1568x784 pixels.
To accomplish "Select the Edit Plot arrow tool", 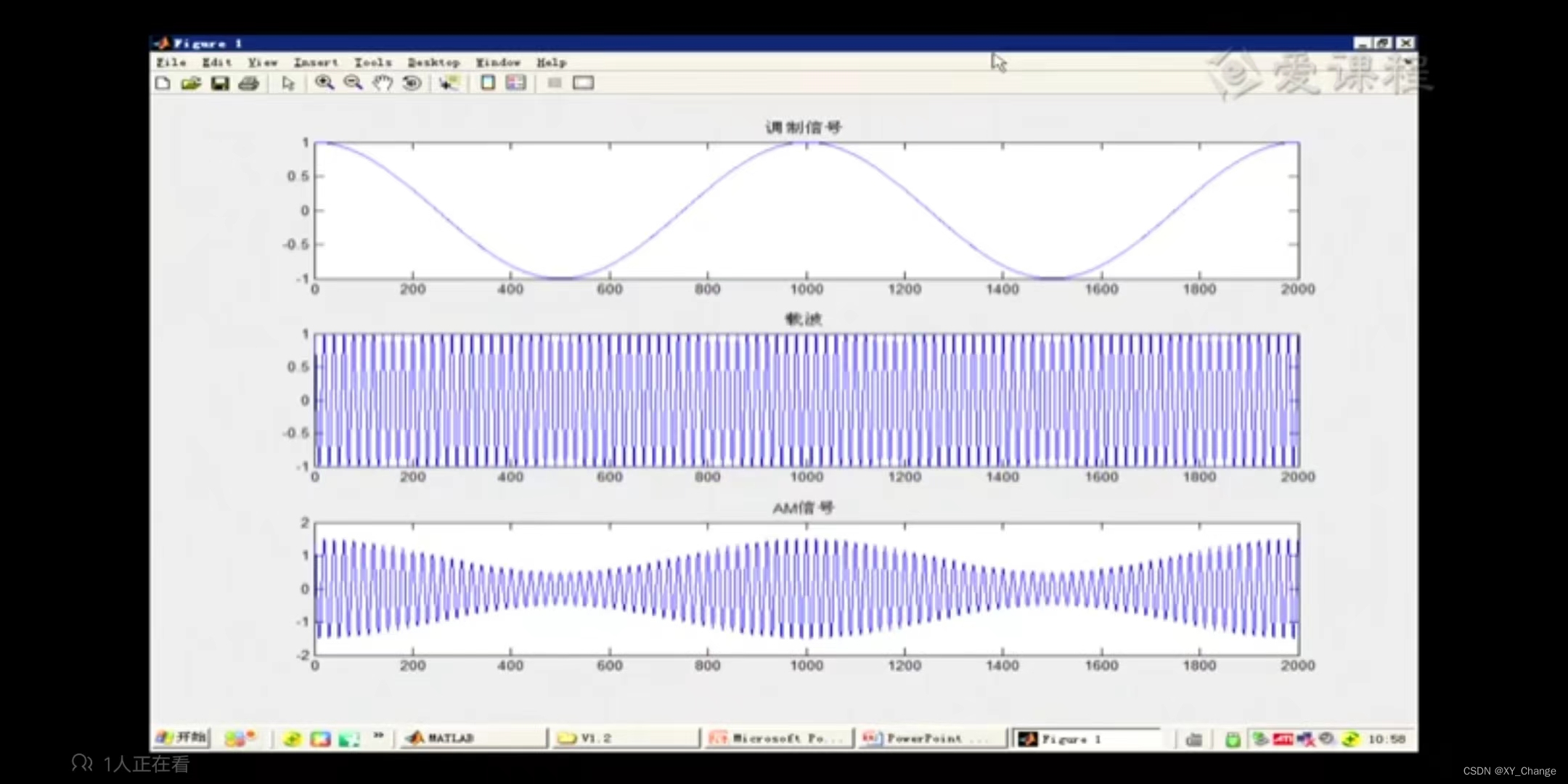I will pos(288,83).
